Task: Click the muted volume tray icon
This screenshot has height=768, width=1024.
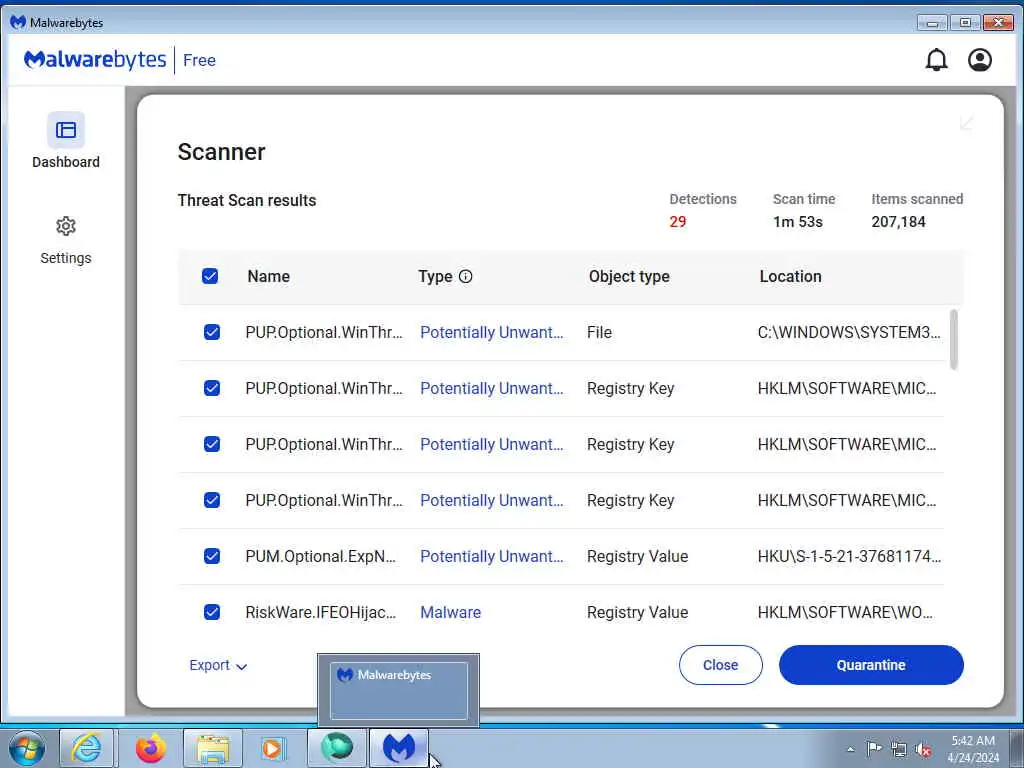Action: (x=923, y=749)
